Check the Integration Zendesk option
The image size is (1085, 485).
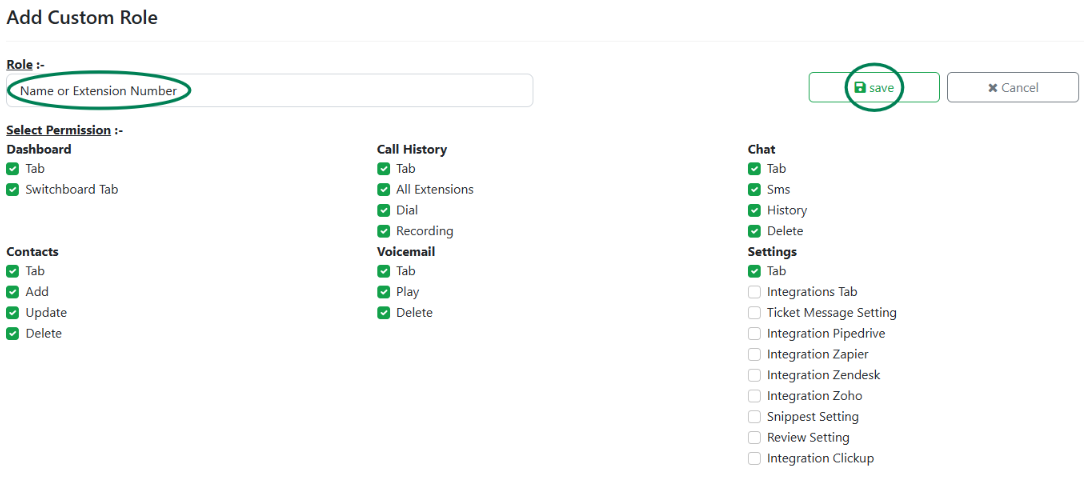[754, 375]
